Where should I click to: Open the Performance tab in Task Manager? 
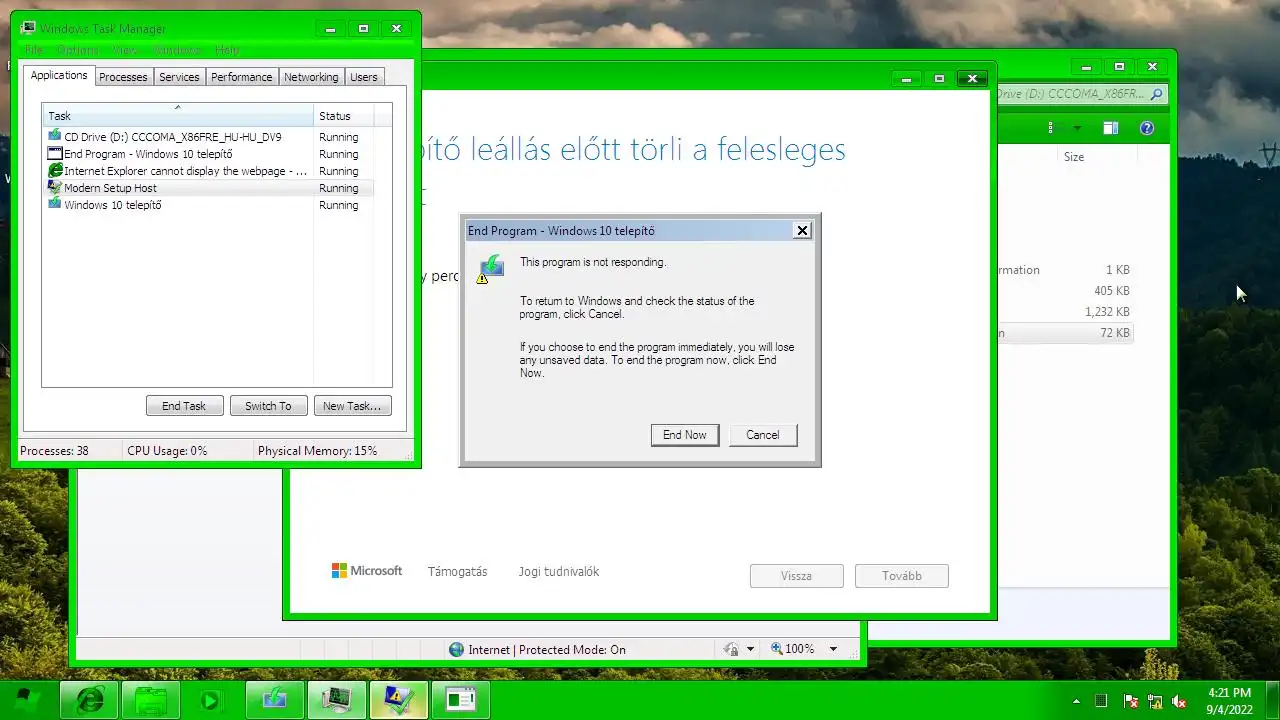241,77
